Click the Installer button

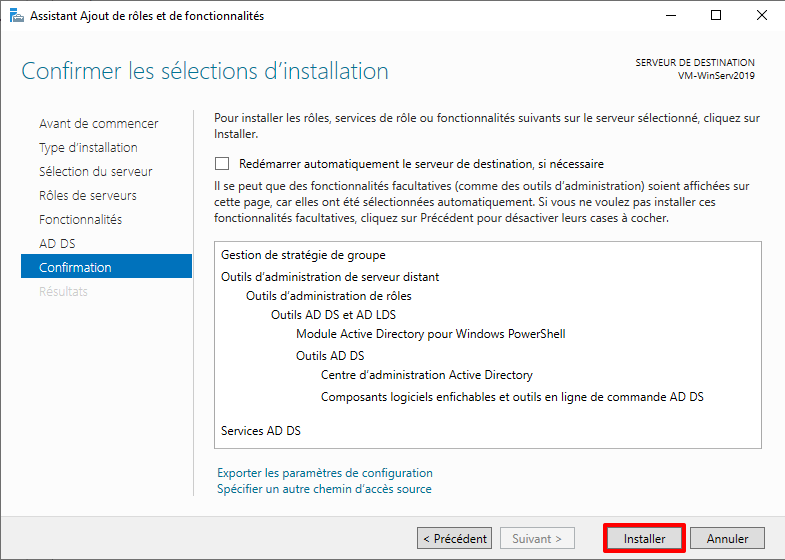[644, 538]
